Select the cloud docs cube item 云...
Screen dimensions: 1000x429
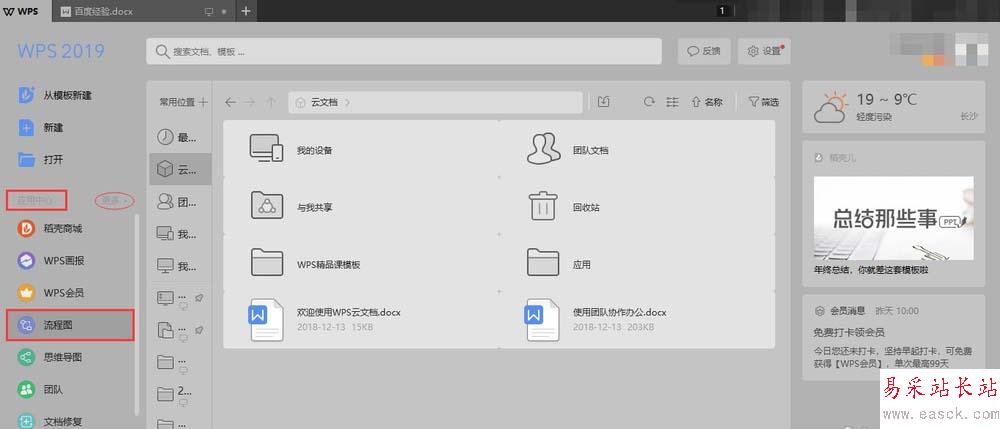180,170
